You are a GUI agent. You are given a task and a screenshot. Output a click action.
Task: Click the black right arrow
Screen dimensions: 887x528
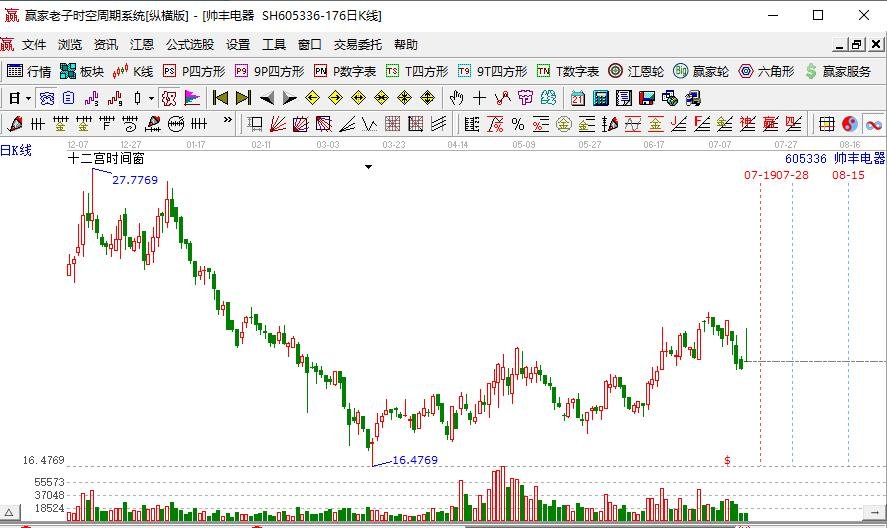point(290,98)
